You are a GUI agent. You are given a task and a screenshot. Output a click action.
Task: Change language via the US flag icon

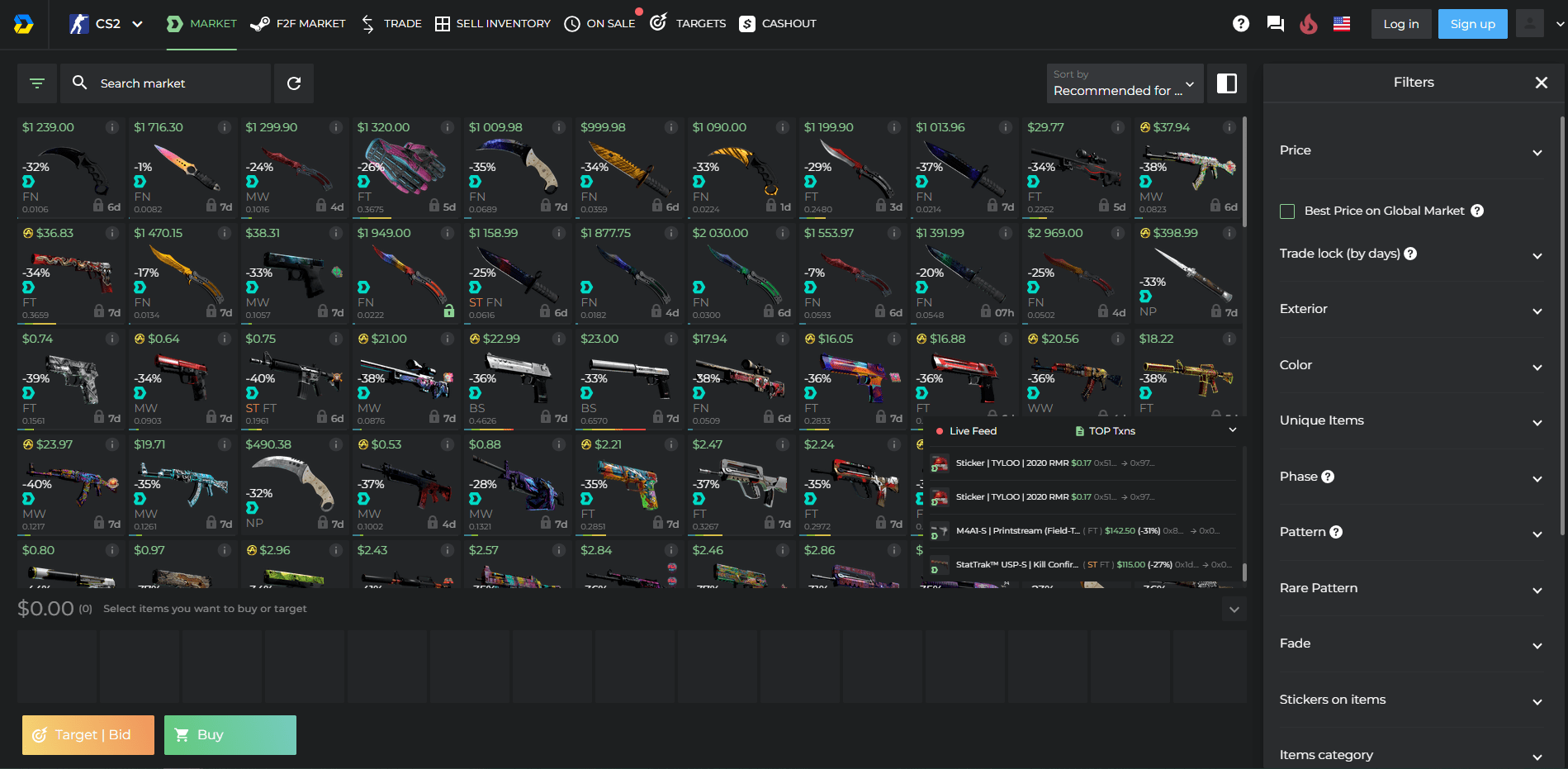click(x=1342, y=24)
